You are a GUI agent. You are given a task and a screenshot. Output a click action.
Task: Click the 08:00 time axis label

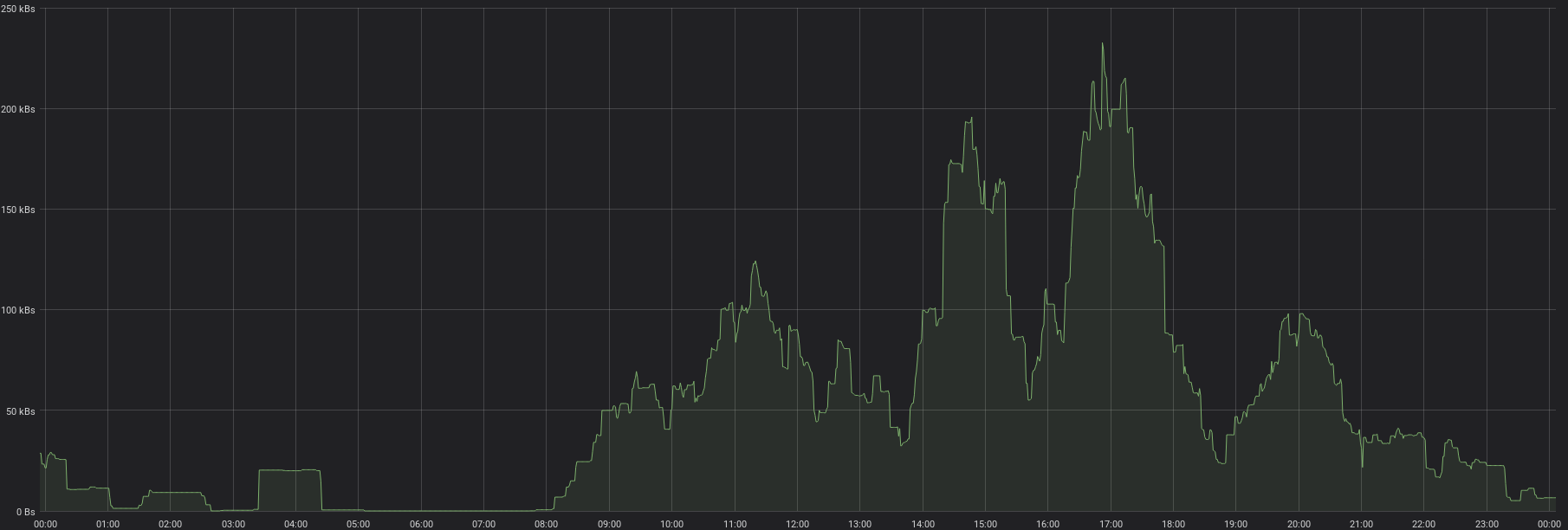pyautogui.click(x=546, y=524)
